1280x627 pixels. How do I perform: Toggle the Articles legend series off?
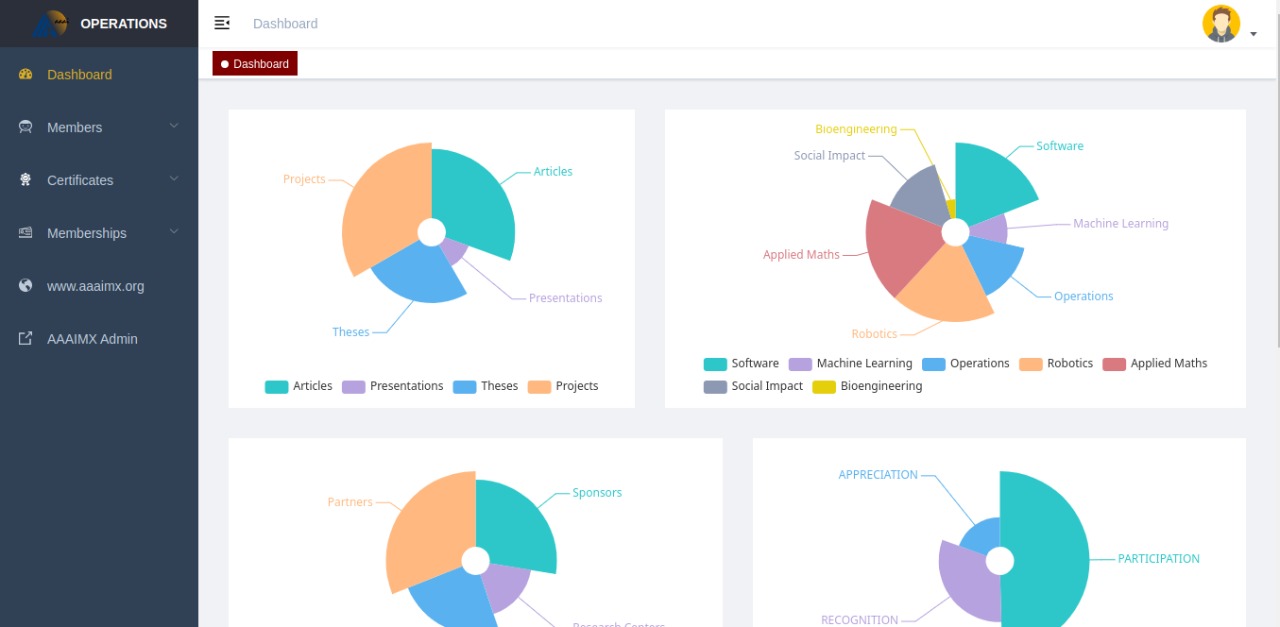click(x=298, y=386)
